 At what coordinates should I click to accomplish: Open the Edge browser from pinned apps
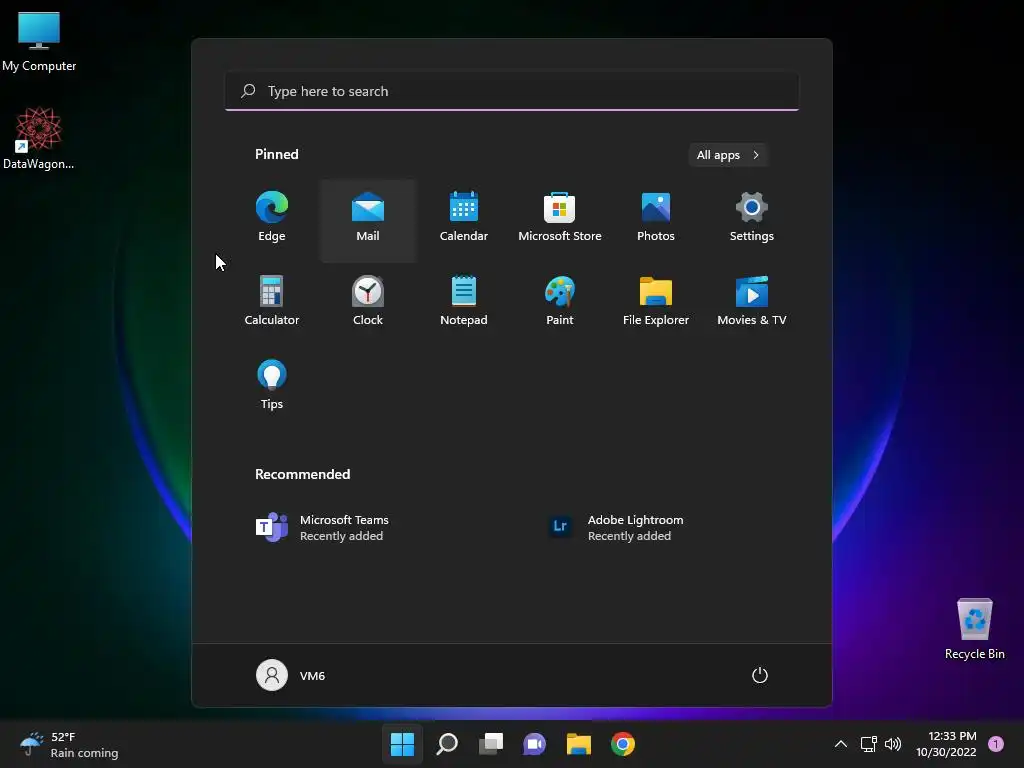272,217
